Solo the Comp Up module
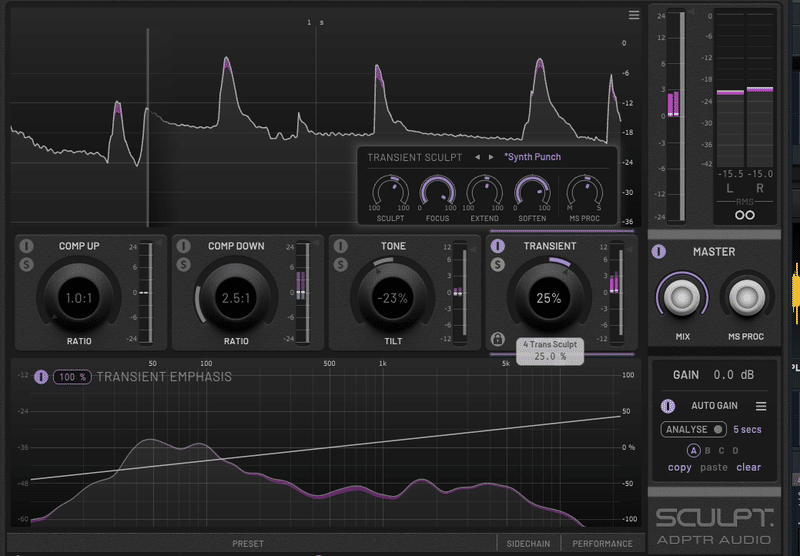800x556 pixels. [x=27, y=264]
